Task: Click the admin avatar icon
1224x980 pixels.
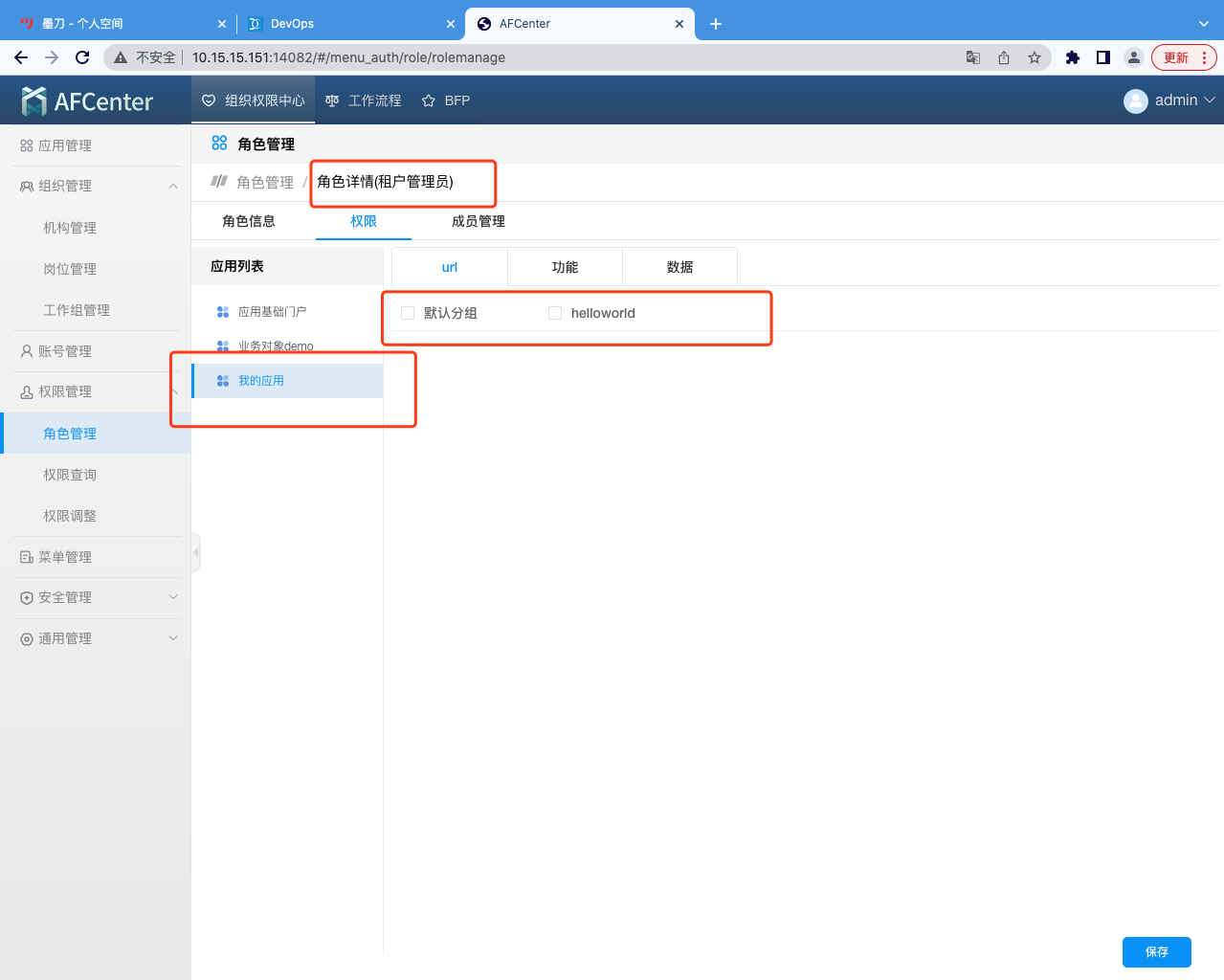Action: click(x=1135, y=100)
